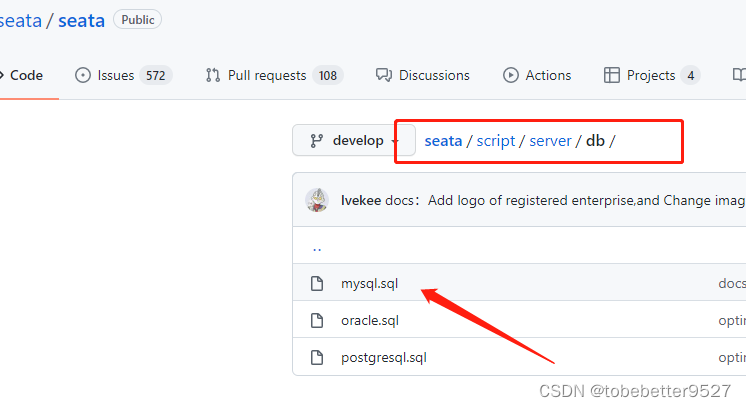Click the book icon at the tab bar edge
The height and width of the screenshot is (407, 746).
(x=739, y=75)
